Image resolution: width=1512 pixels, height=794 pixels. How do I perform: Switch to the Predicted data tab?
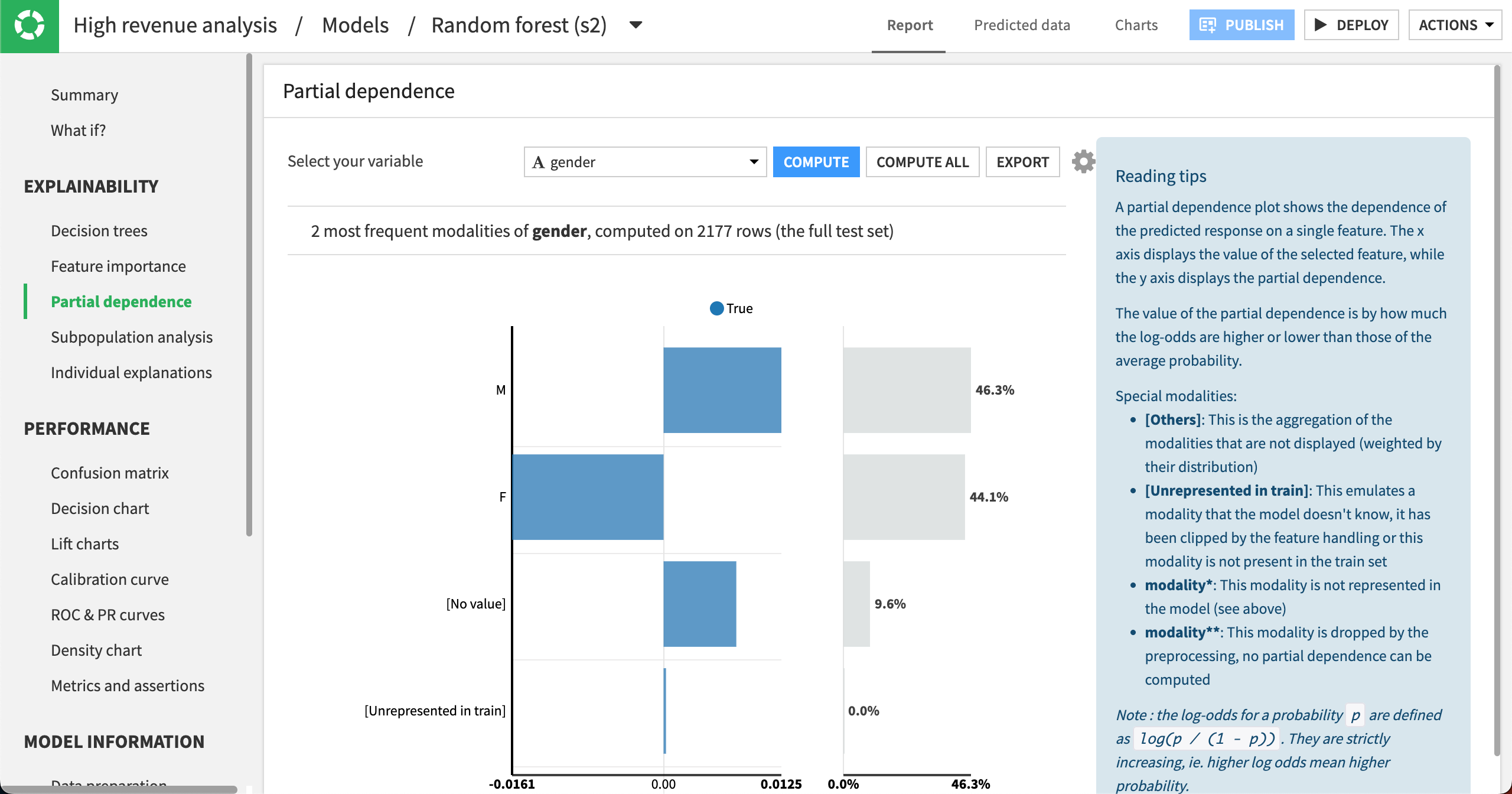(x=1022, y=25)
